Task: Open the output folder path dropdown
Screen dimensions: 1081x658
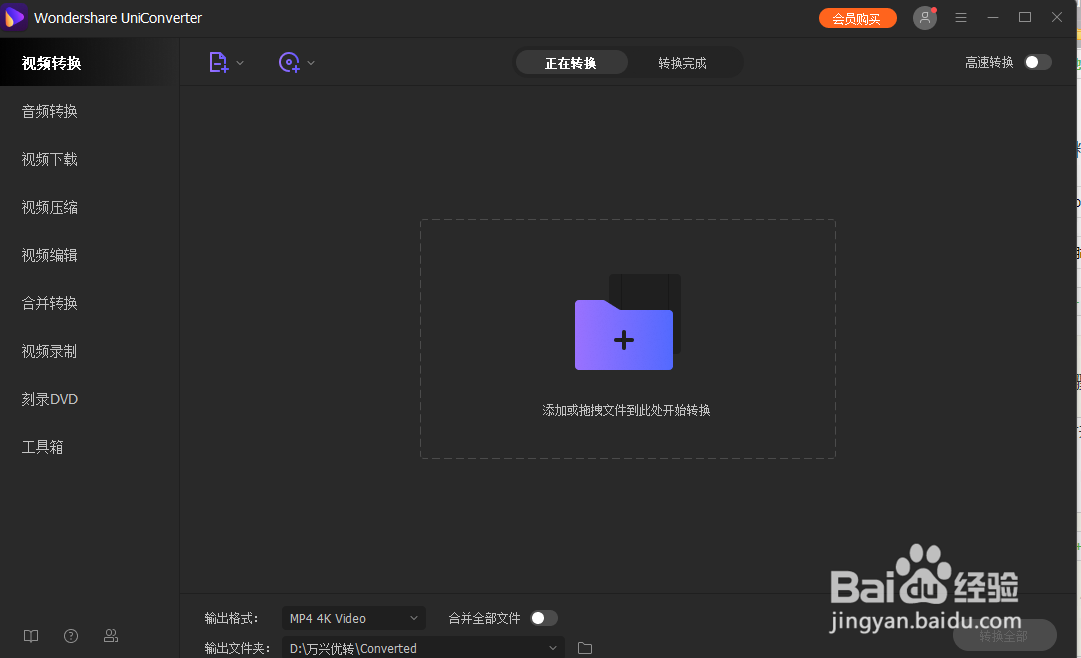Action: pyautogui.click(x=551, y=647)
